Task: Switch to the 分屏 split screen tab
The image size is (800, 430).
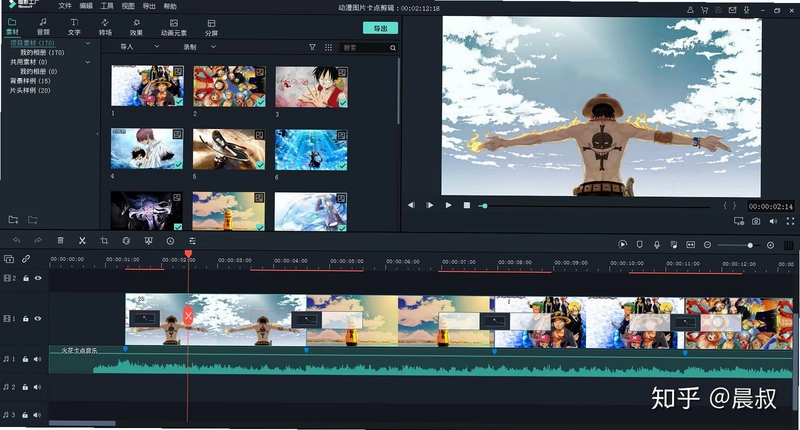Action: pyautogui.click(x=211, y=27)
